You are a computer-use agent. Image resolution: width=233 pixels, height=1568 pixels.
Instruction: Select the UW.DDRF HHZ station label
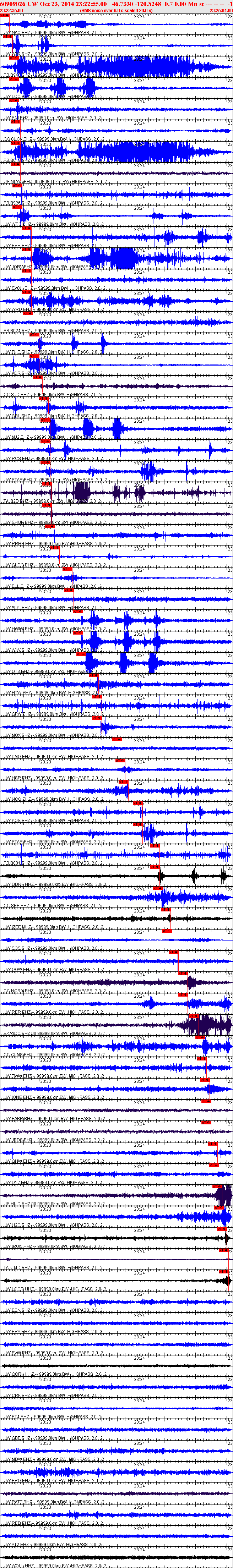tap(55, 884)
